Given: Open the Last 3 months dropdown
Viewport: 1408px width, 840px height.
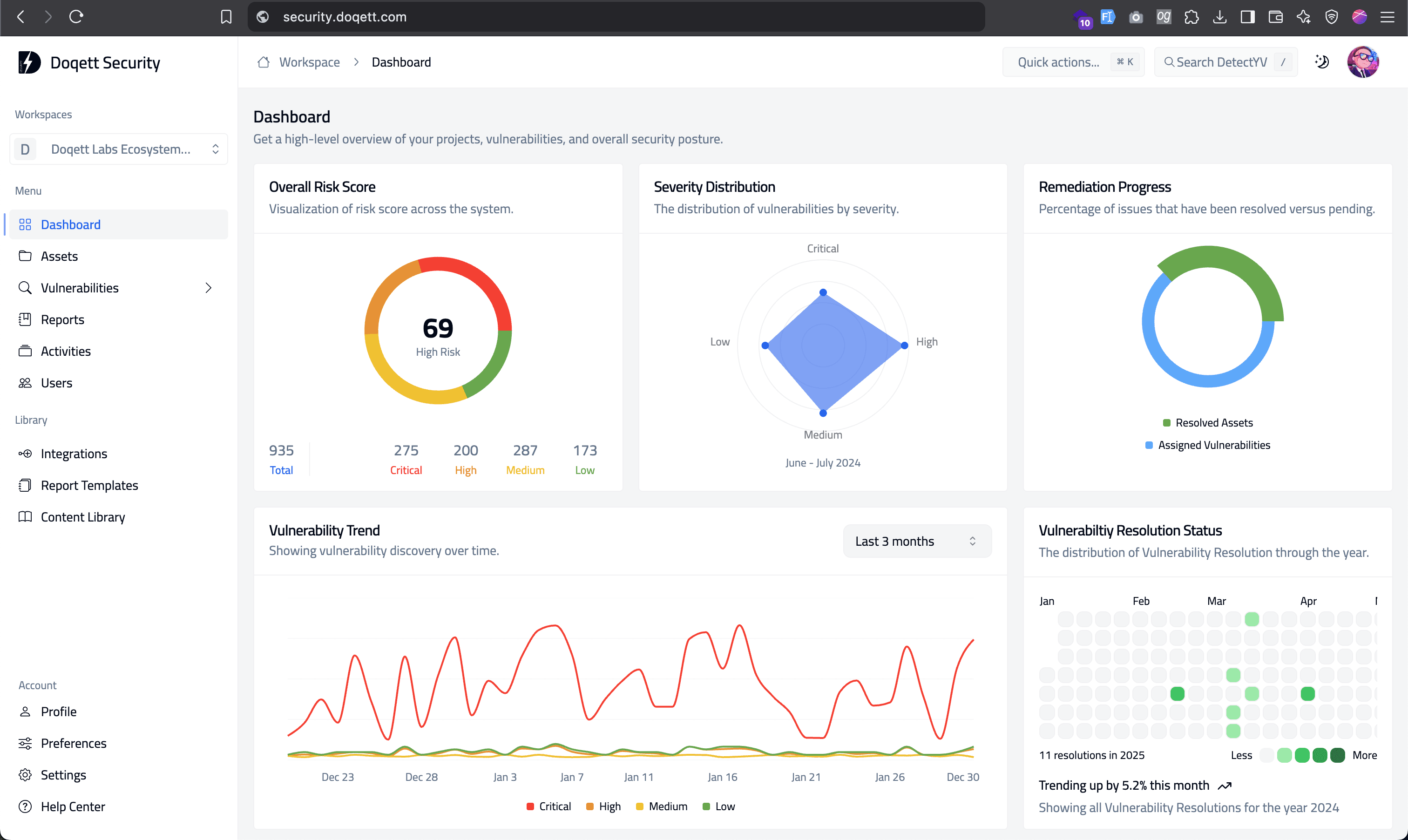Looking at the screenshot, I should (917, 541).
